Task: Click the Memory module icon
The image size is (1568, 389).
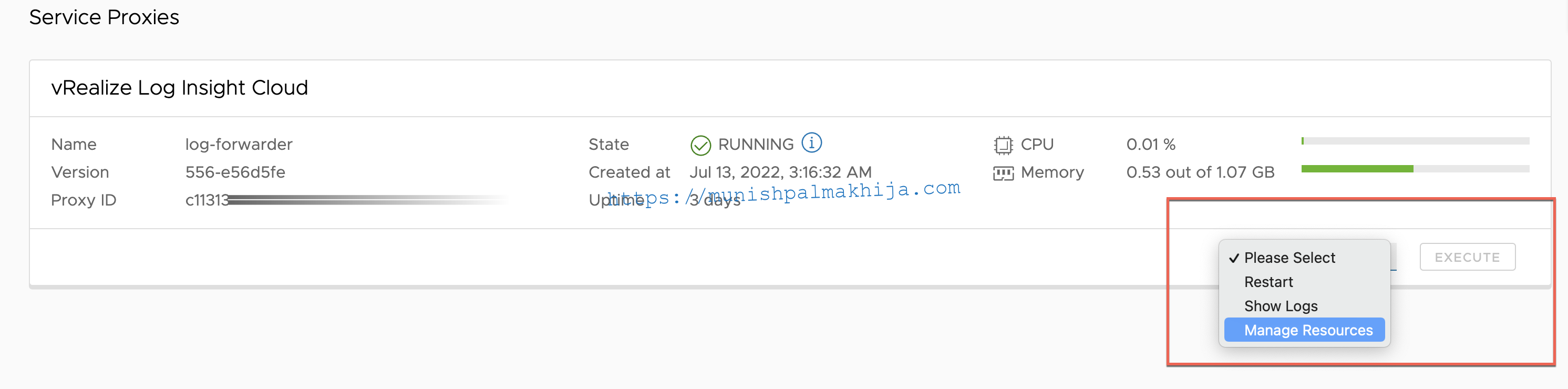Action: pyautogui.click(x=1003, y=173)
